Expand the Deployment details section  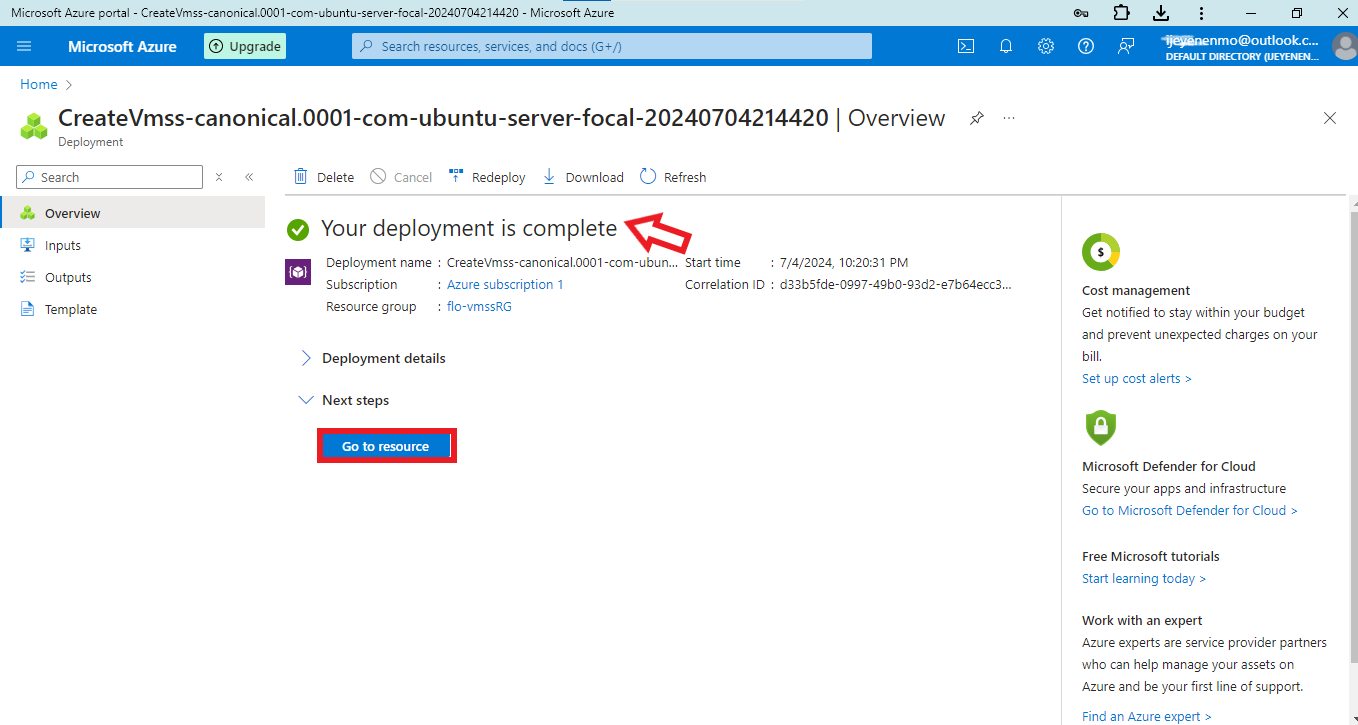tap(374, 358)
